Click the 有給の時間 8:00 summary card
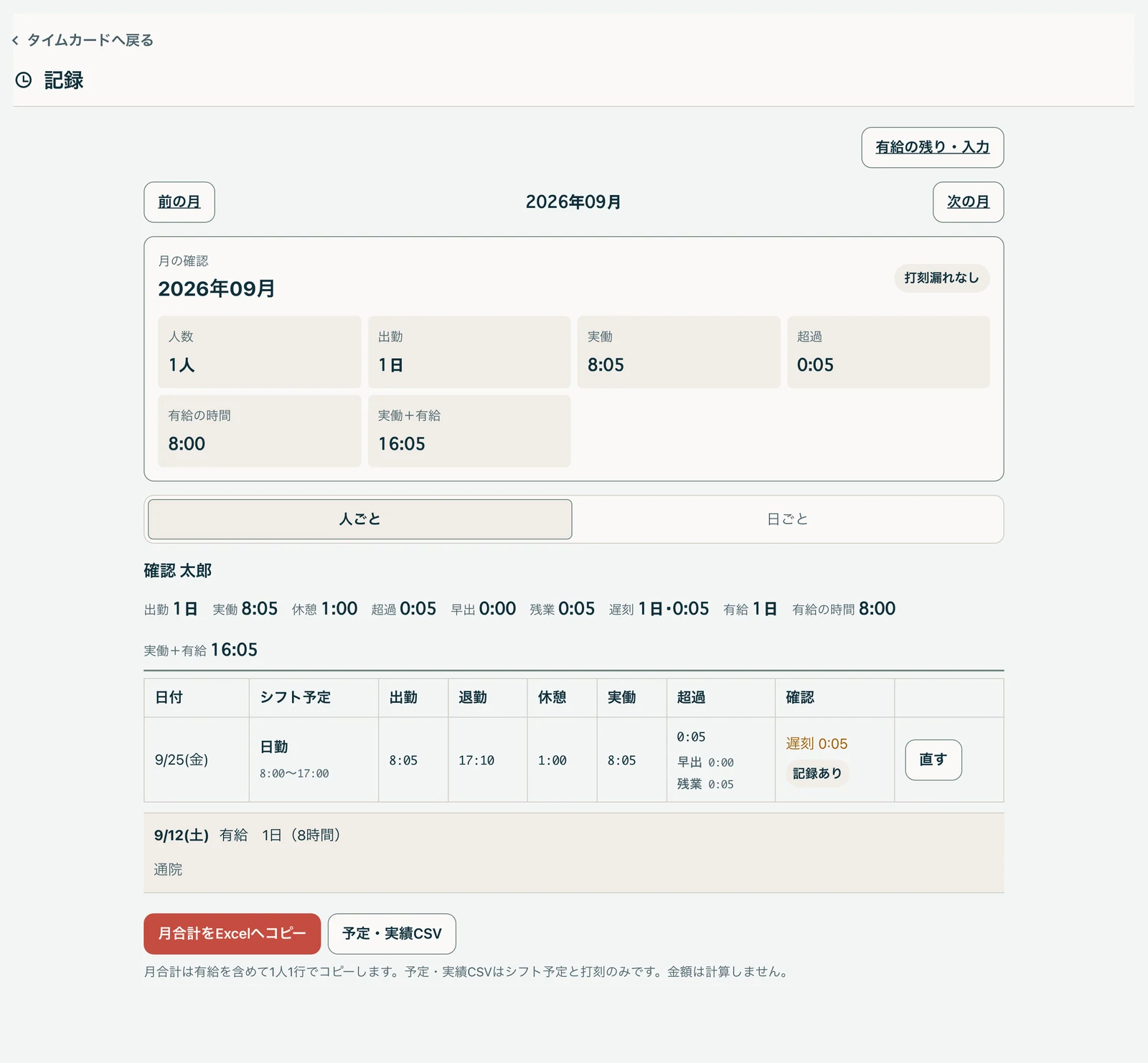The width and height of the screenshot is (1148, 1063). pos(260,431)
